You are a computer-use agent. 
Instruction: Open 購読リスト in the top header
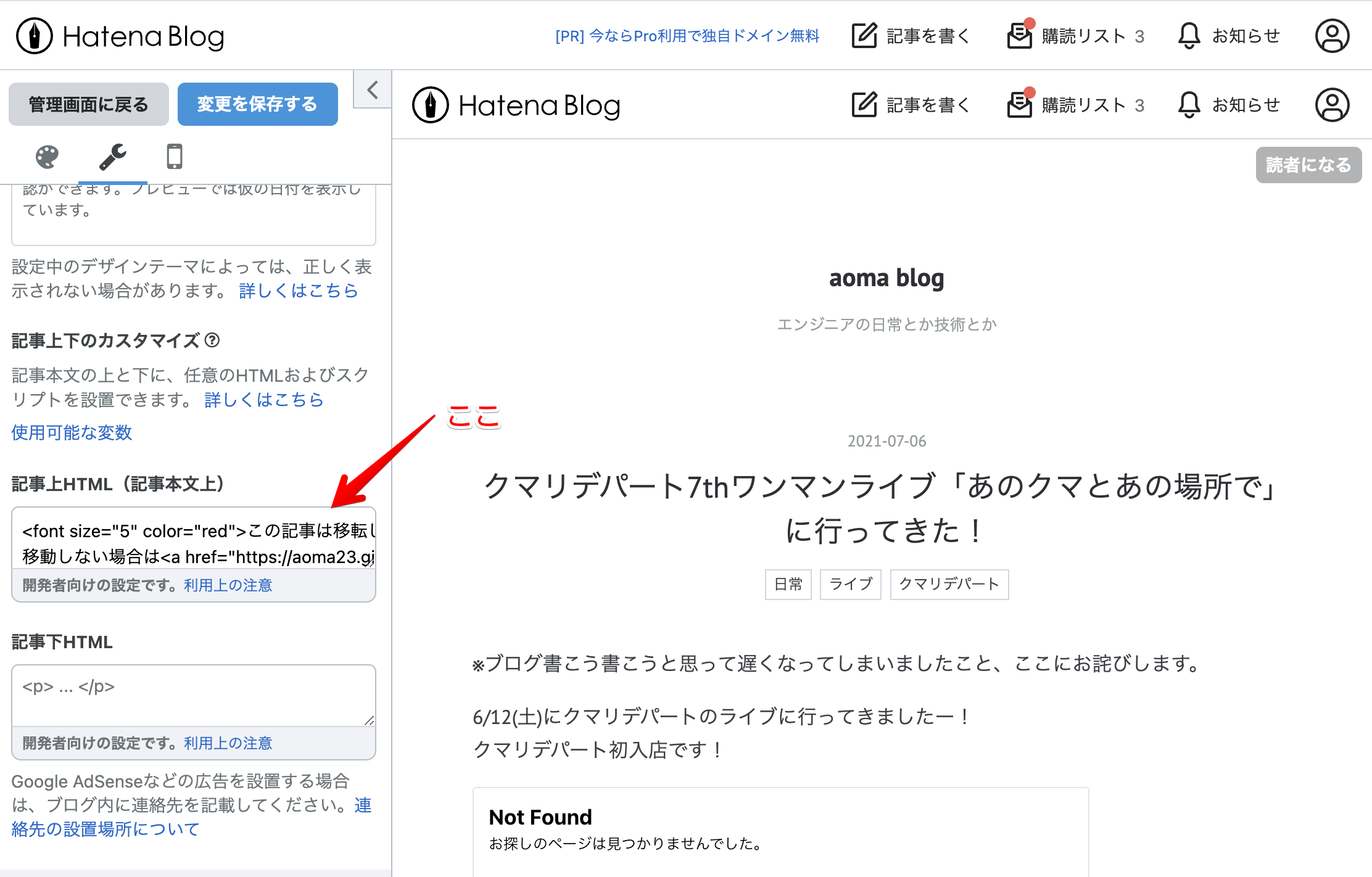[x=1084, y=36]
